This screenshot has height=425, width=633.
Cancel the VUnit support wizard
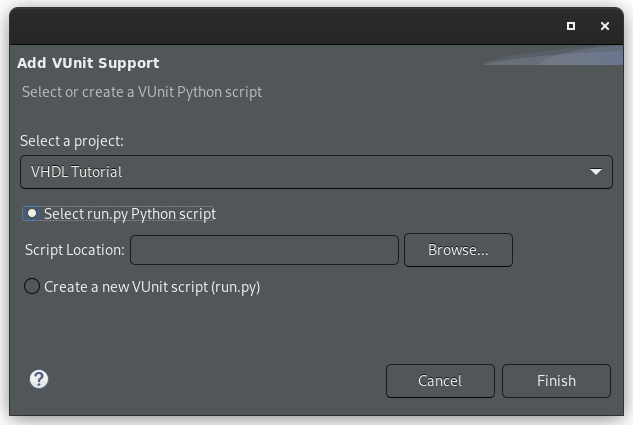tap(440, 381)
